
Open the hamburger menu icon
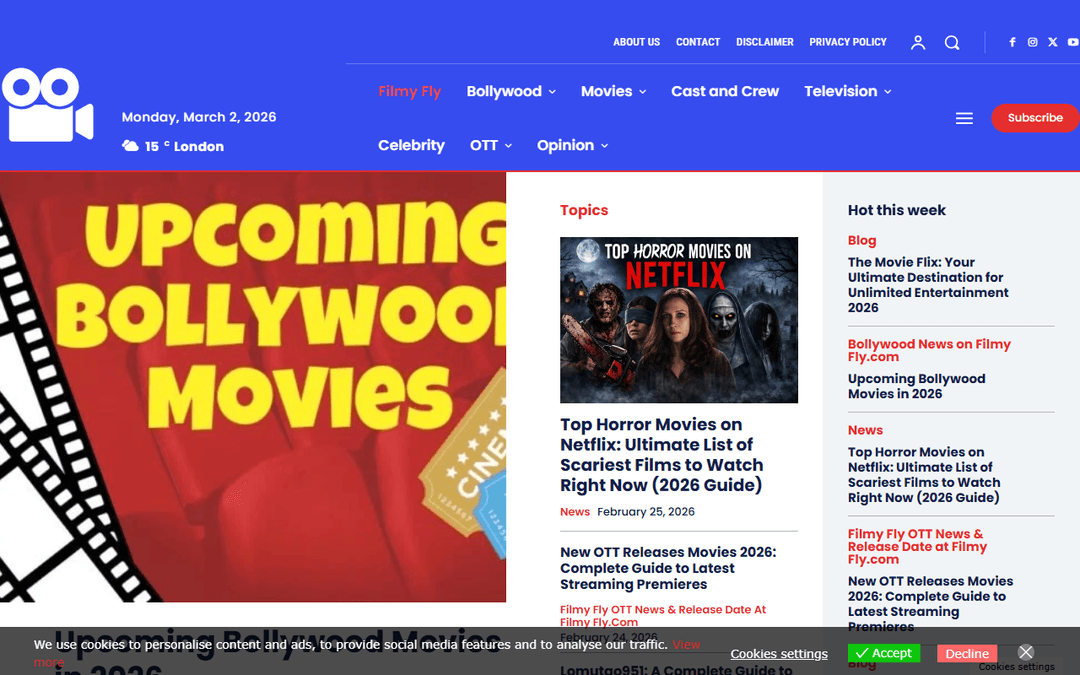[964, 118]
